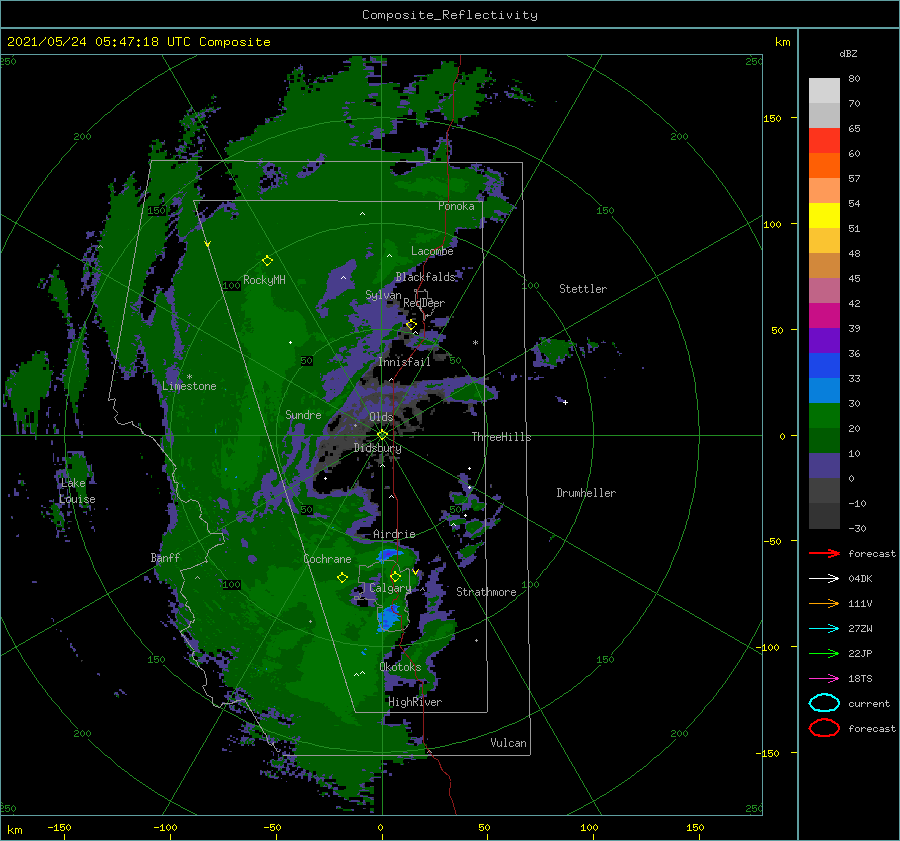Pick the orange 57-60 dBZ swatch
Viewport: 900px width, 841px height.
click(824, 166)
